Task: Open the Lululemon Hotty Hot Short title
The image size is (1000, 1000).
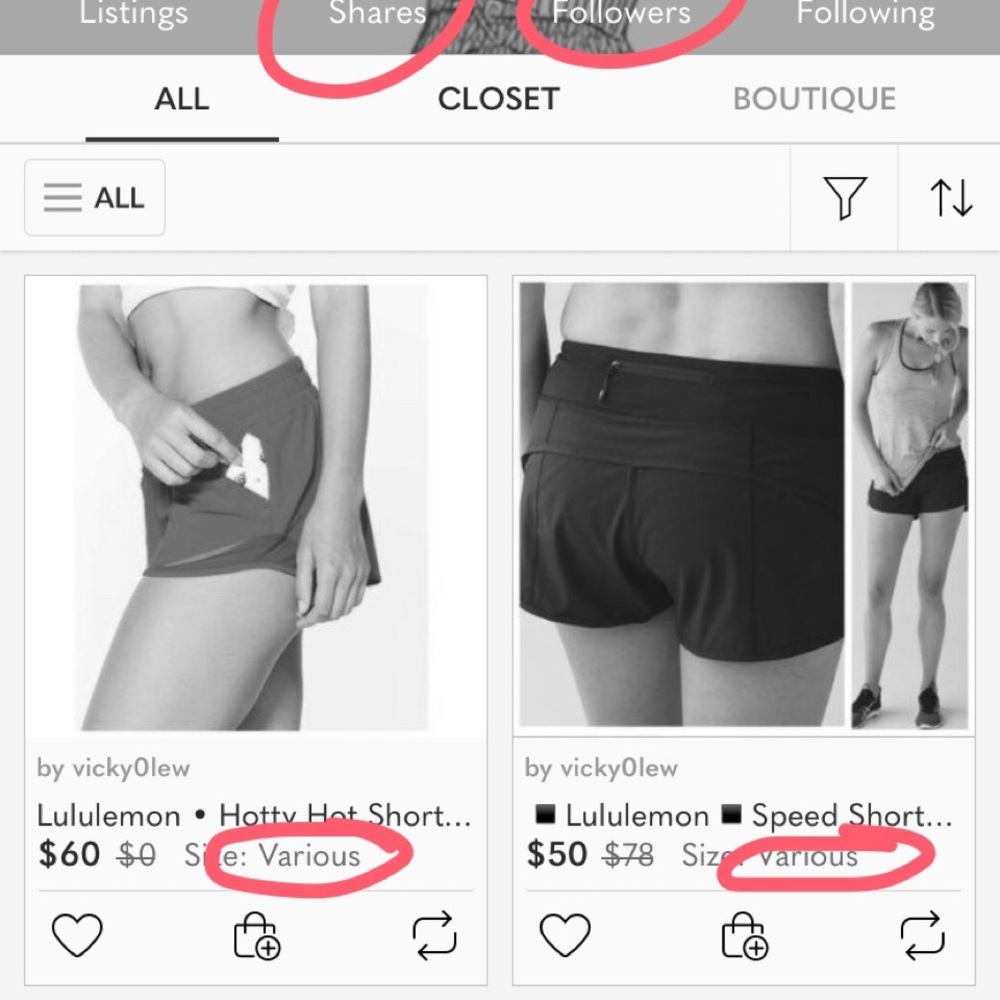Action: pyautogui.click(x=254, y=816)
